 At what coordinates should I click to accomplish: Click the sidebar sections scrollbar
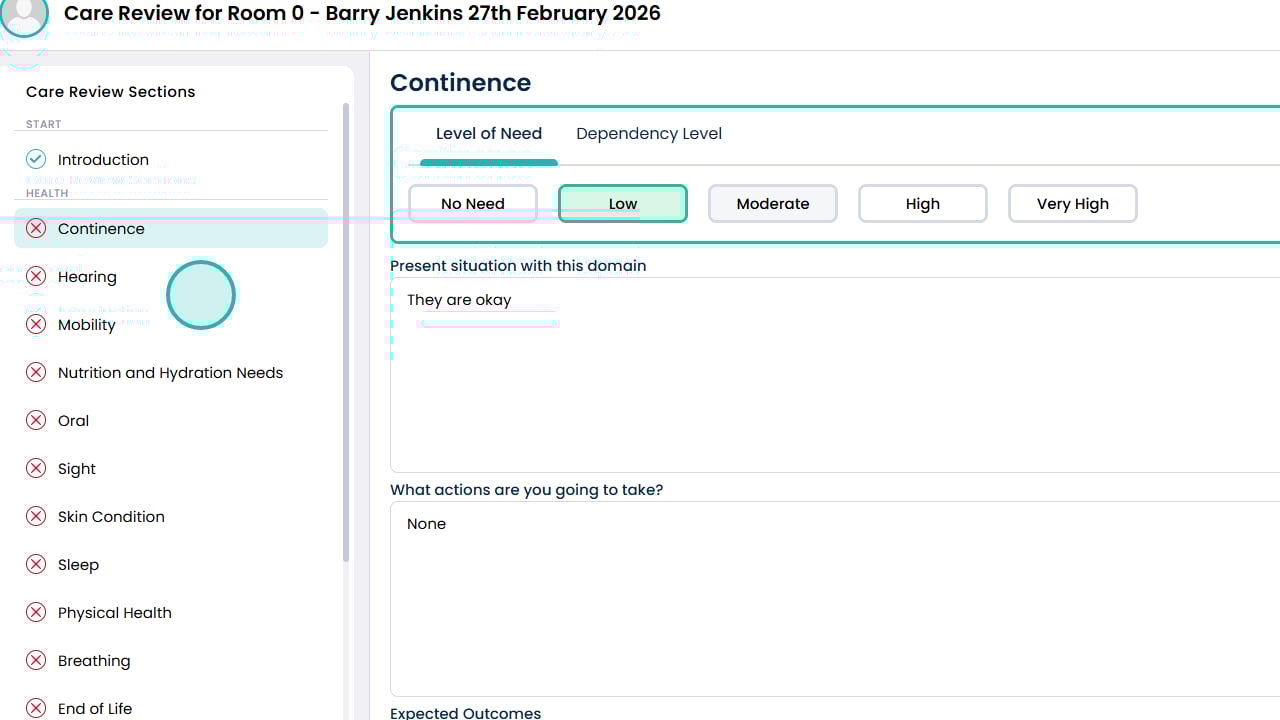pos(346,330)
